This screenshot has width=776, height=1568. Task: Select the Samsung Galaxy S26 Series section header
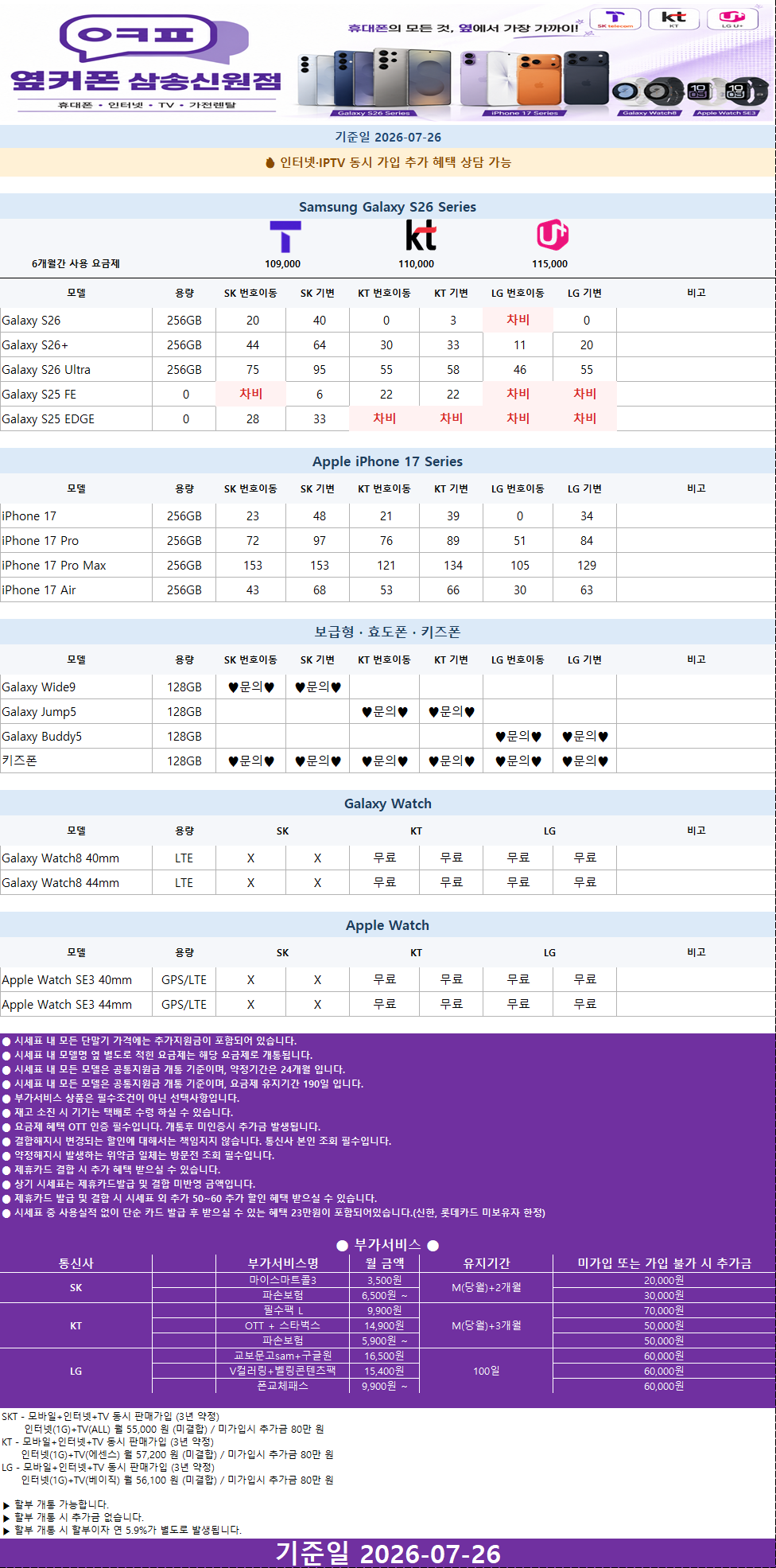coord(388,207)
